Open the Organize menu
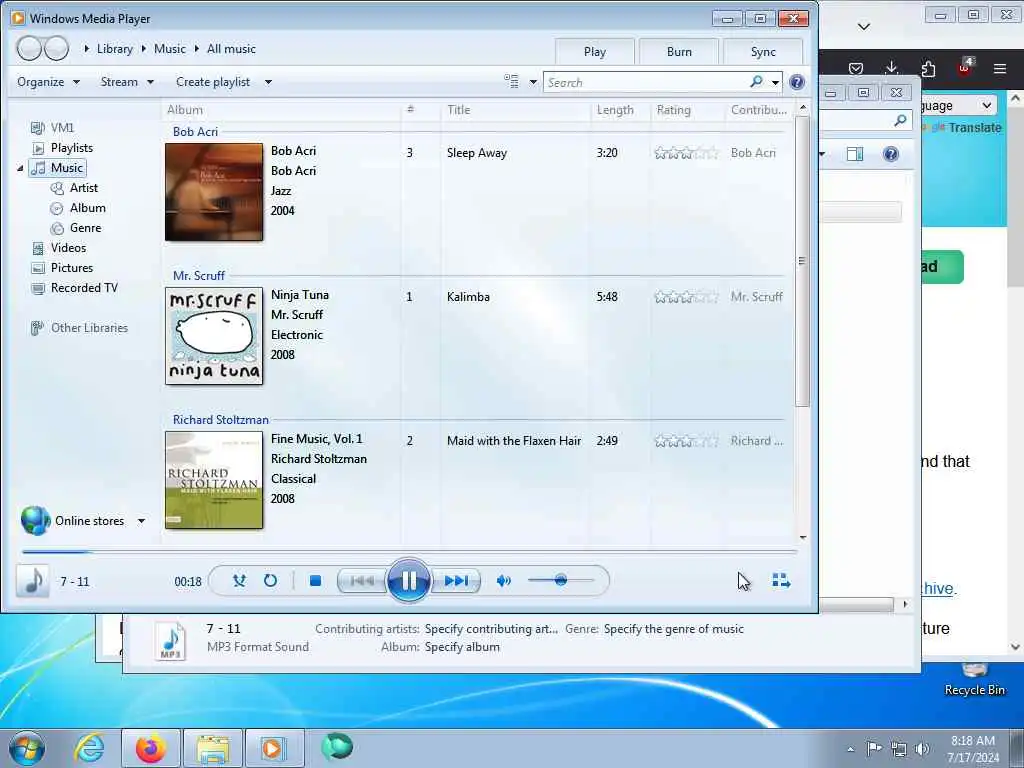Image resolution: width=1024 pixels, height=768 pixels. point(48,82)
